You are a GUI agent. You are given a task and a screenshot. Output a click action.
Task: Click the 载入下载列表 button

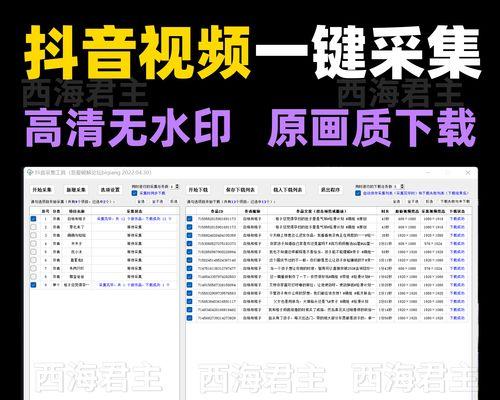click(287, 190)
